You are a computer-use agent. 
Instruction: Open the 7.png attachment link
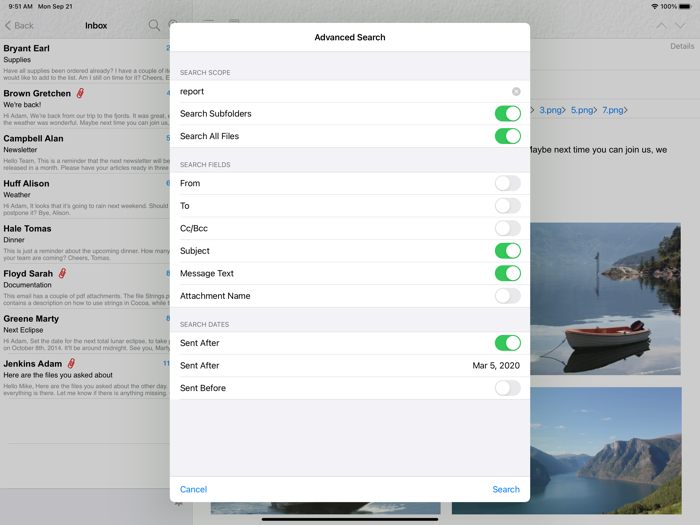pos(613,110)
